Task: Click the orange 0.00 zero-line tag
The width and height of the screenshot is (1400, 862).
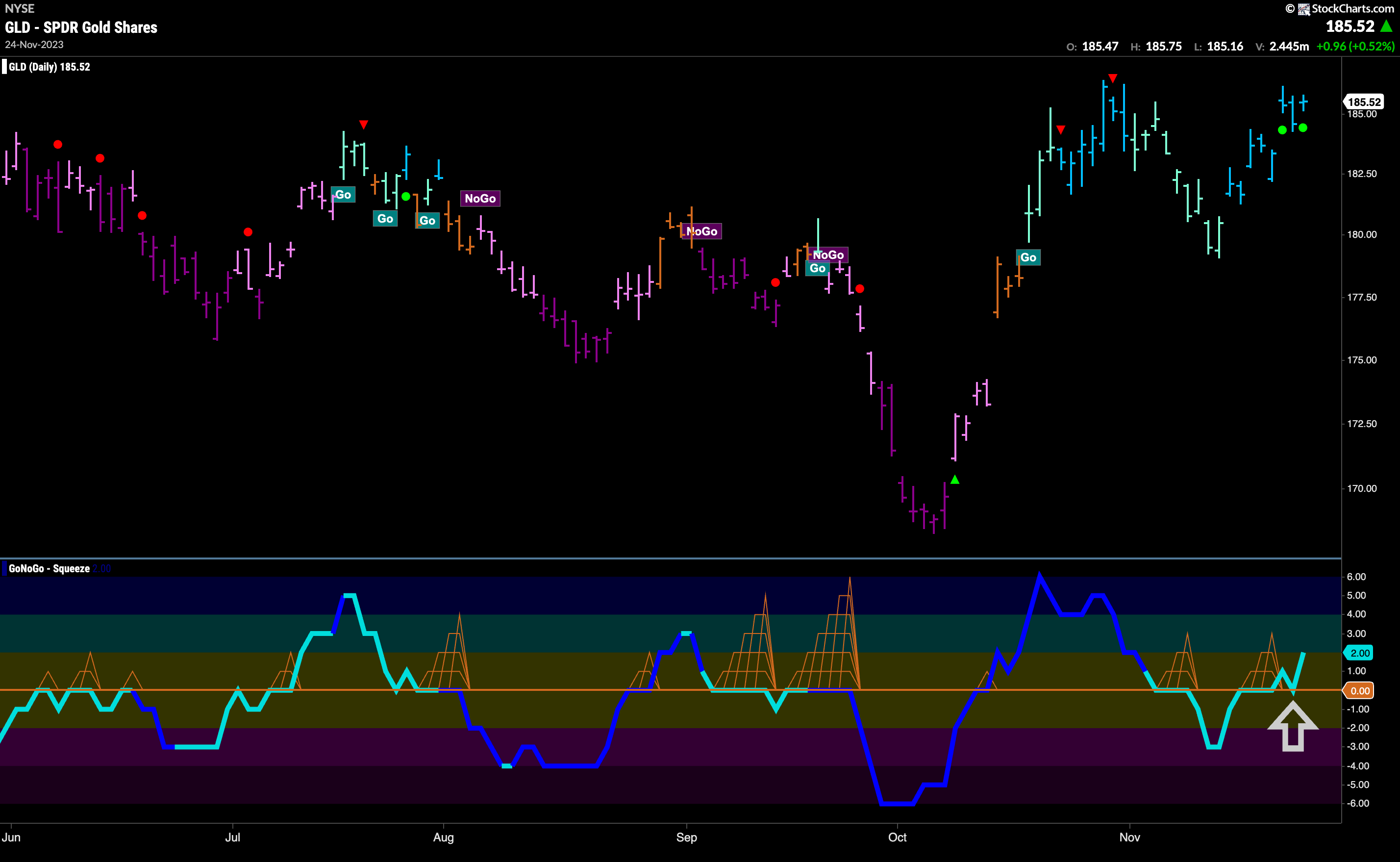Action: pyautogui.click(x=1359, y=690)
